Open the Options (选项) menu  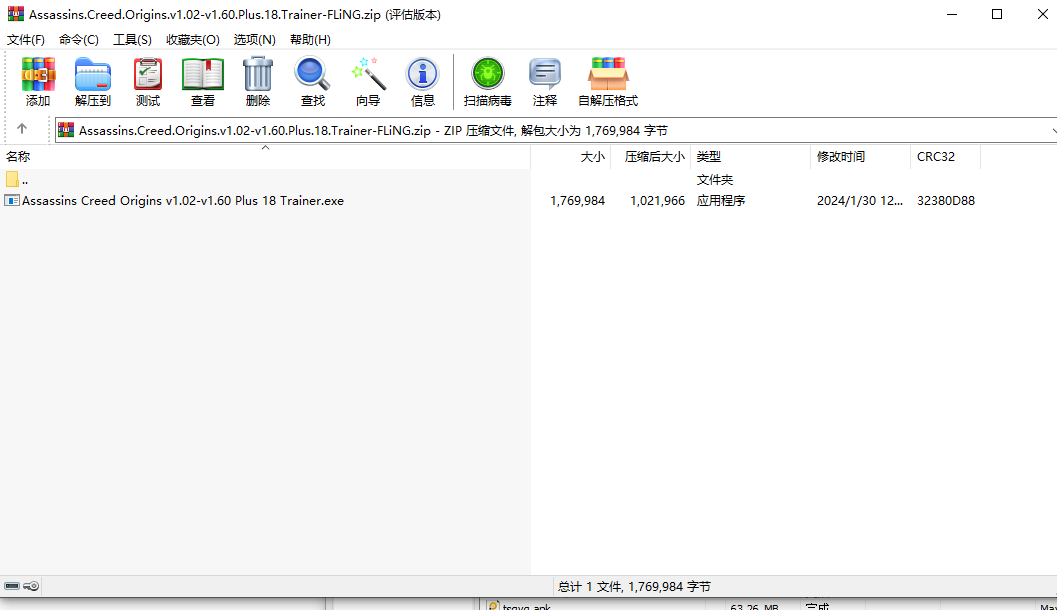pos(254,40)
